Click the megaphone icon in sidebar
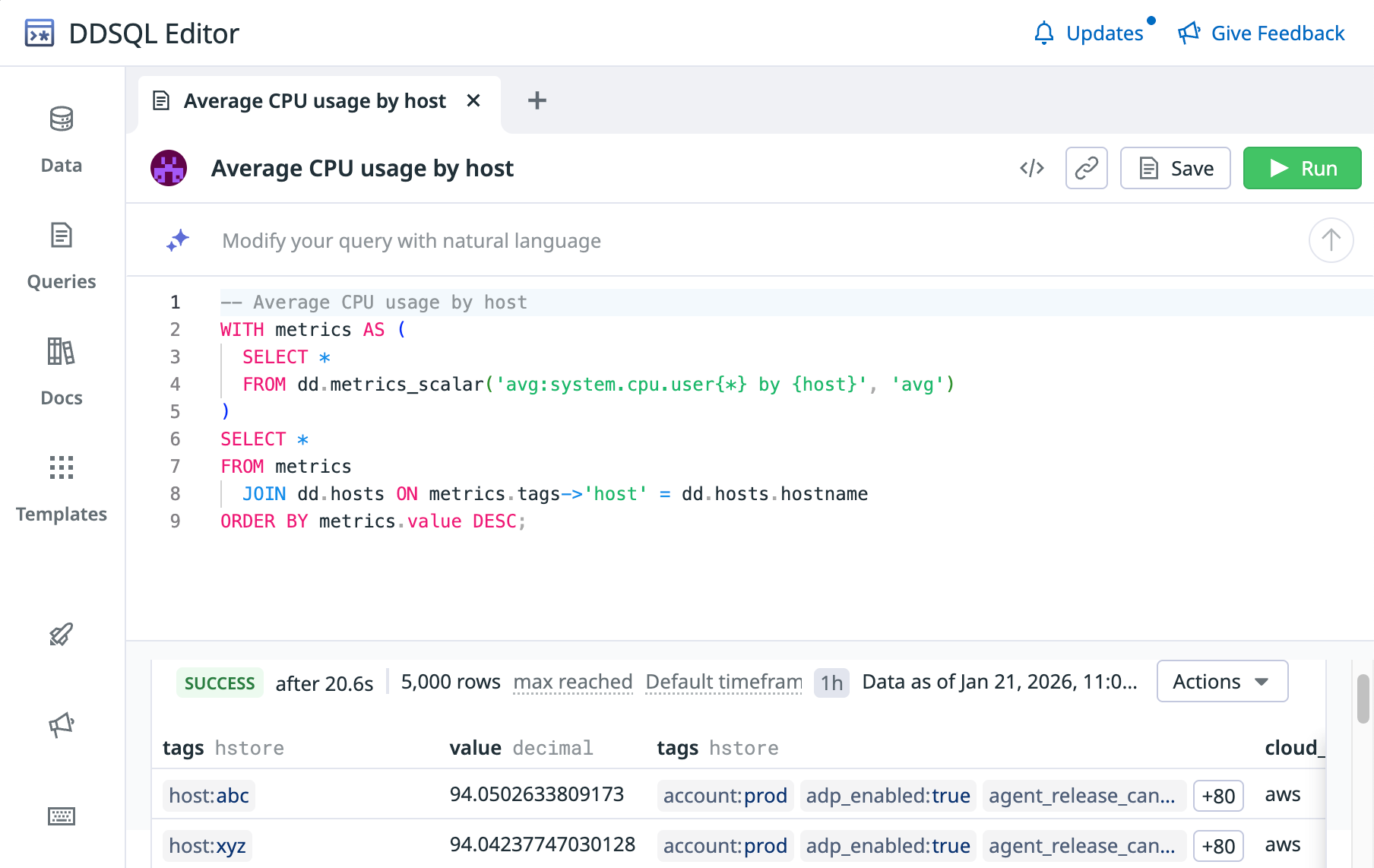The height and width of the screenshot is (868, 1374). 61,725
